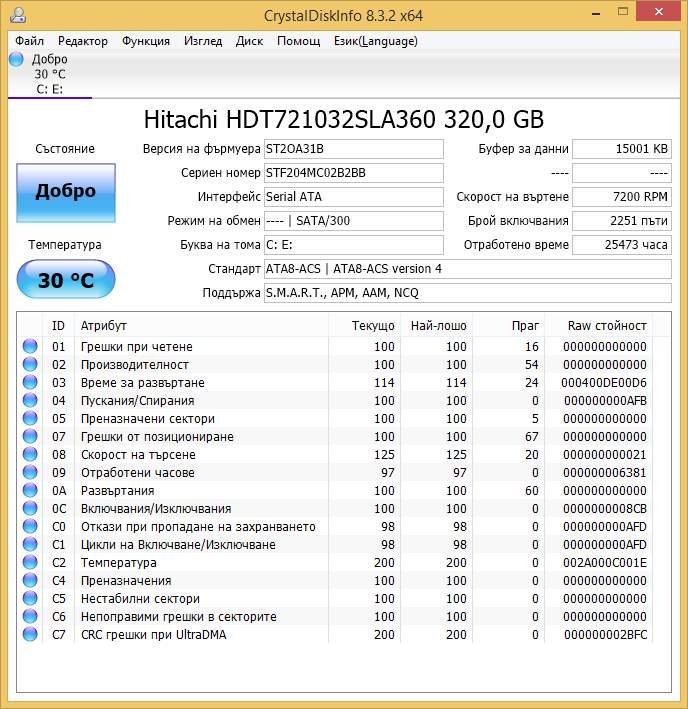Open the Функция menu

pos(146,41)
